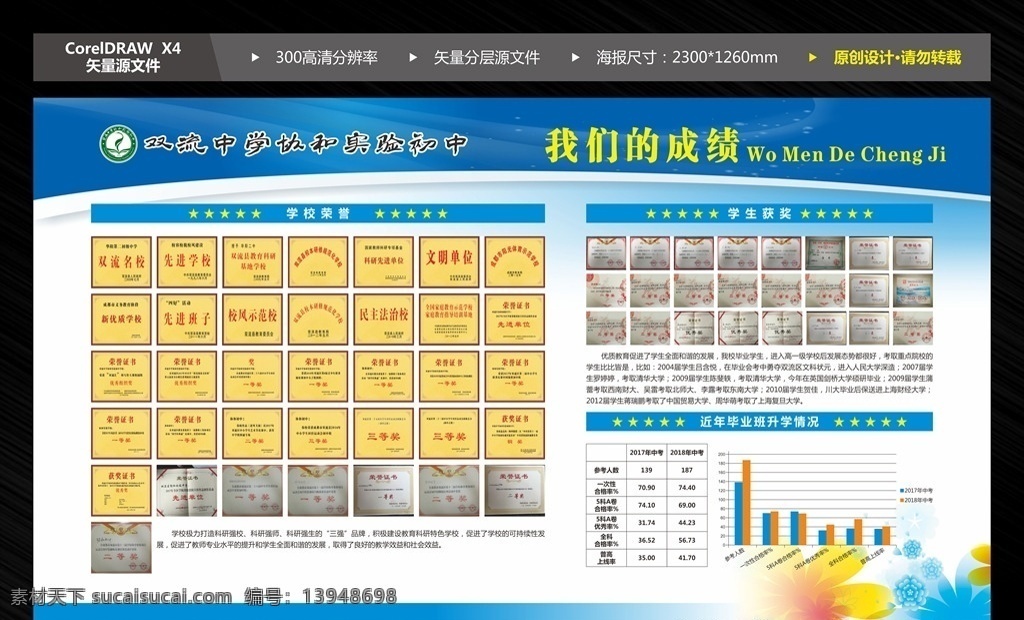Open the 先进班子 plaque thumbnail

coord(187,319)
